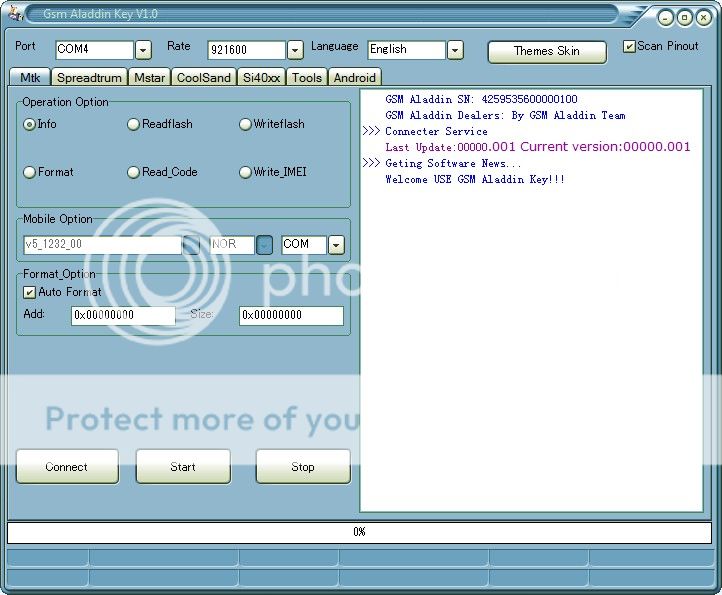Screen dimensions: 722x595
Task: Maximize the Gsm Aladdin Key window
Action: click(x=685, y=18)
